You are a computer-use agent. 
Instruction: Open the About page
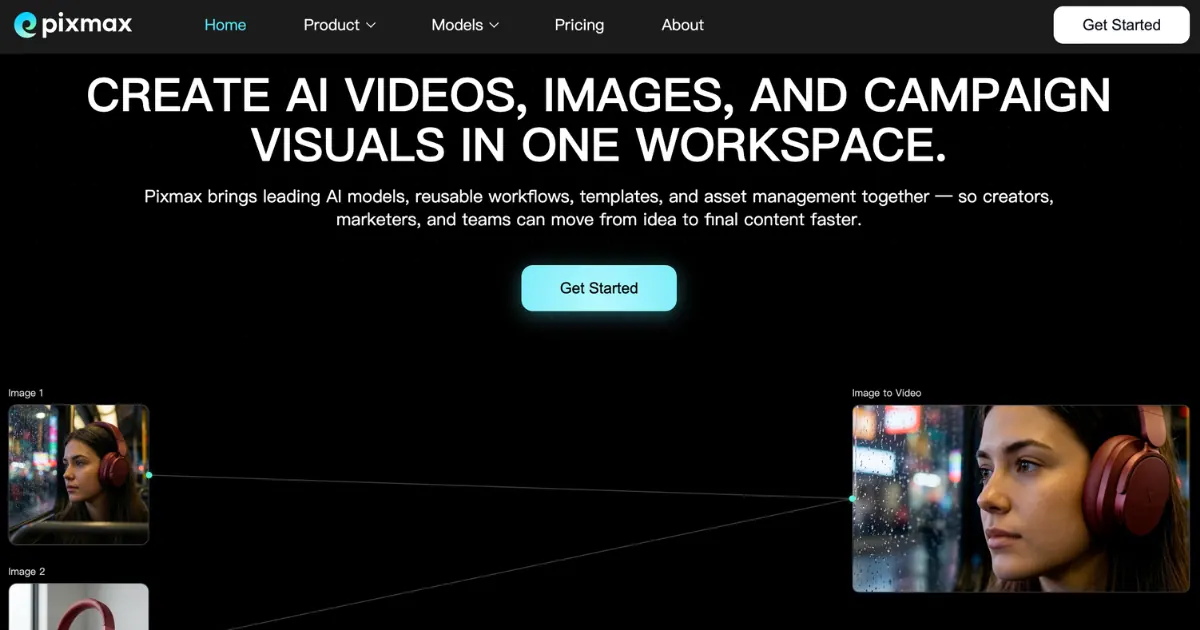click(683, 25)
